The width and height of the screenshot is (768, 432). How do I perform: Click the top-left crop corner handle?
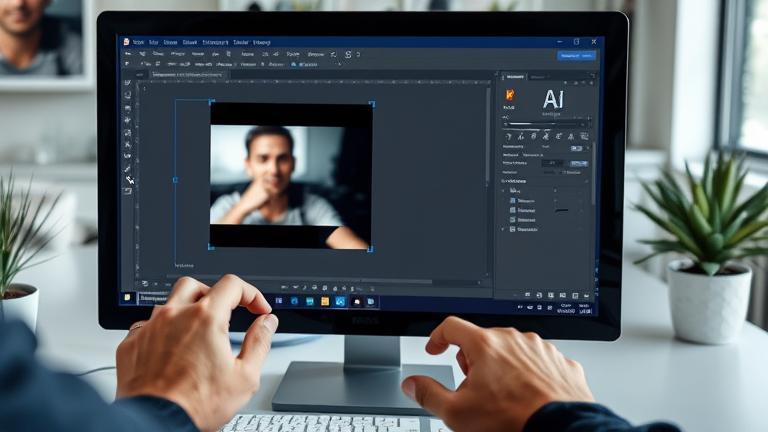[212, 102]
